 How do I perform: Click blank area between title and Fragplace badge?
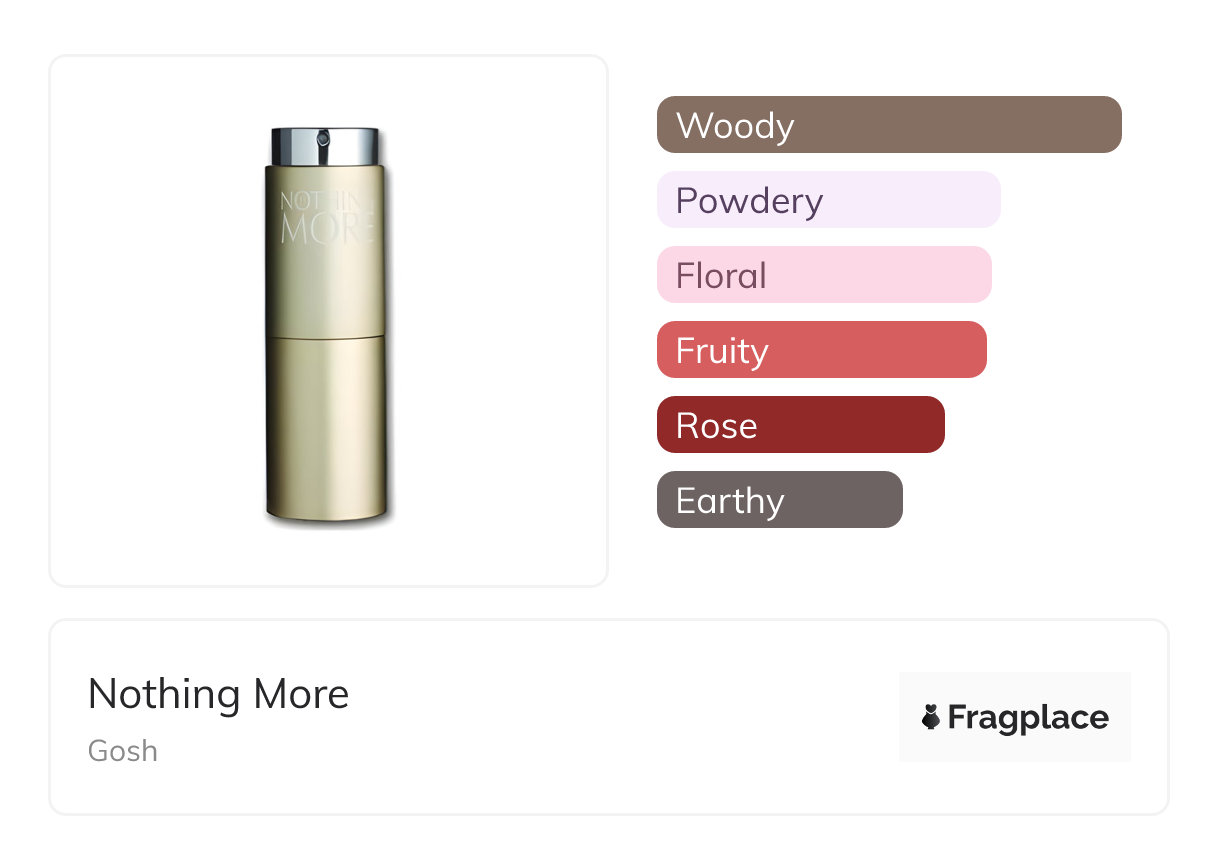[x=620, y=717]
